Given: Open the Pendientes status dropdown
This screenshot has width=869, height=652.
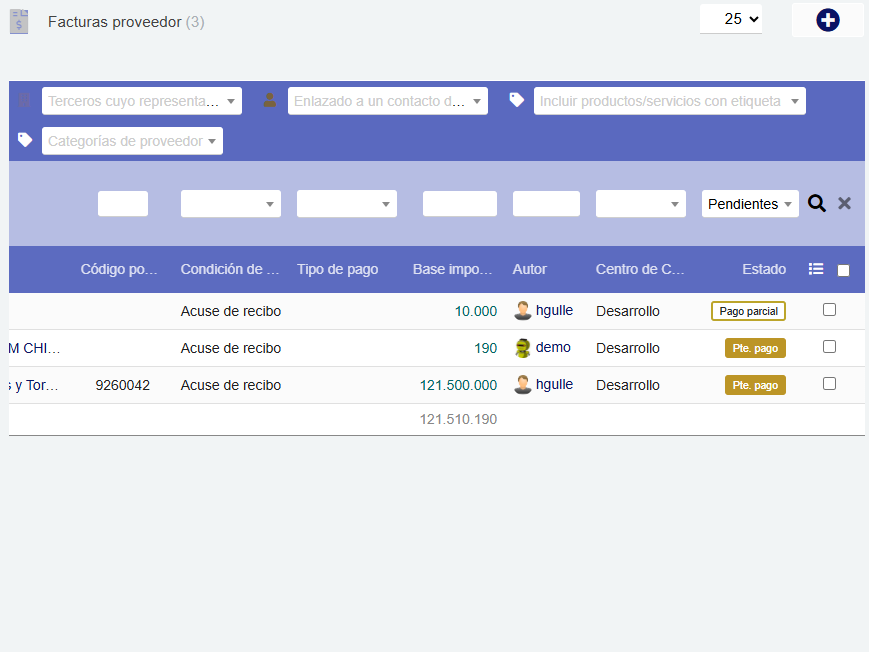Looking at the screenshot, I should [750, 203].
